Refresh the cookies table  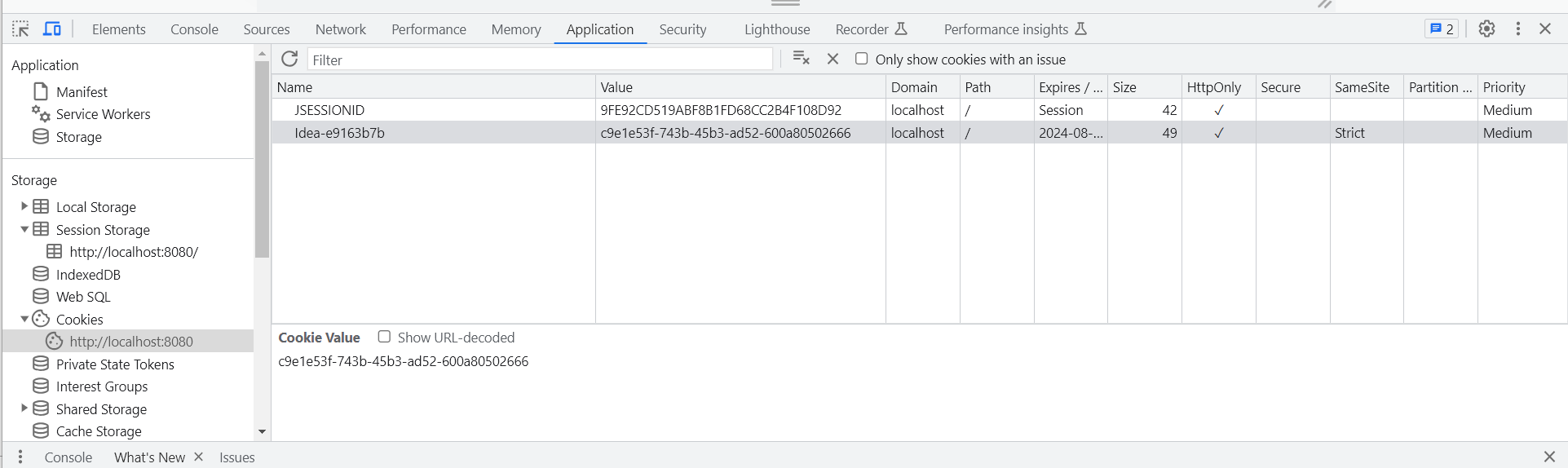tap(289, 59)
